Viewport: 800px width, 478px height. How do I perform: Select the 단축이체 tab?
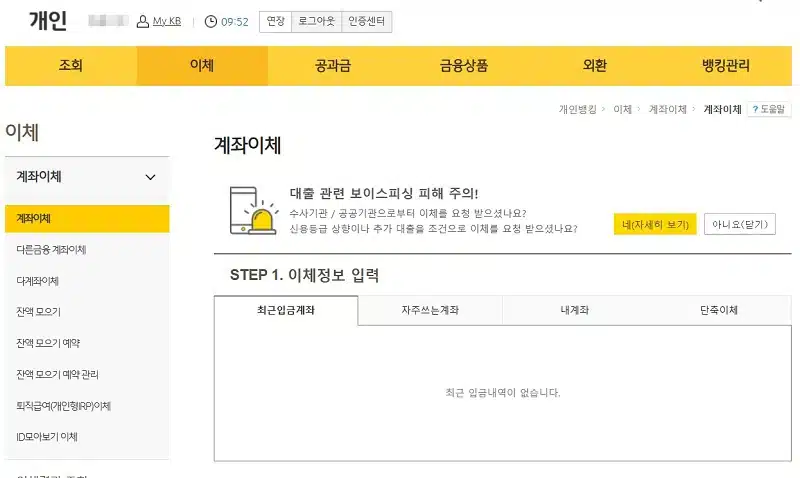pyautogui.click(x=718, y=311)
